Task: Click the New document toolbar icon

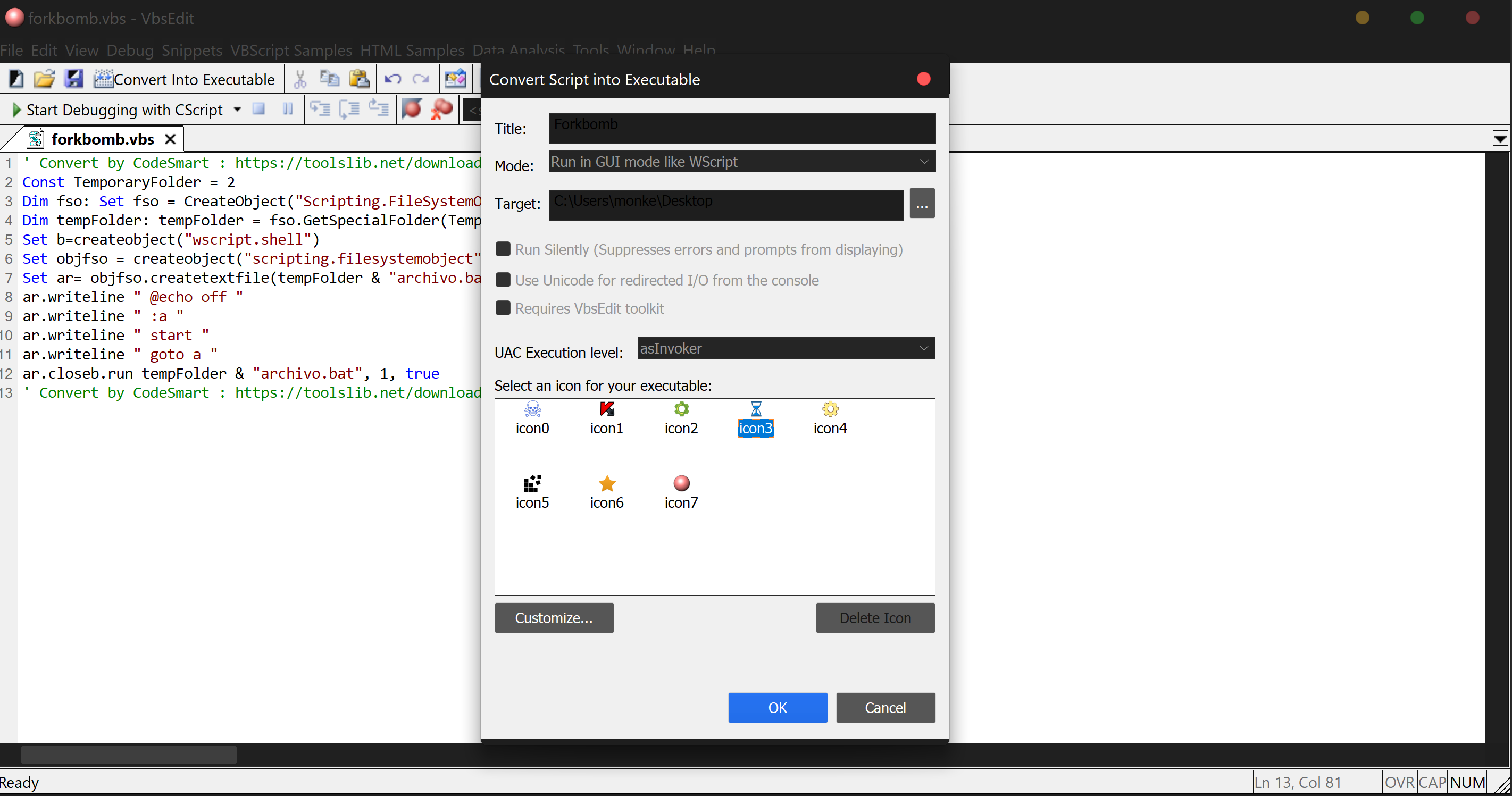Action: click(x=16, y=79)
